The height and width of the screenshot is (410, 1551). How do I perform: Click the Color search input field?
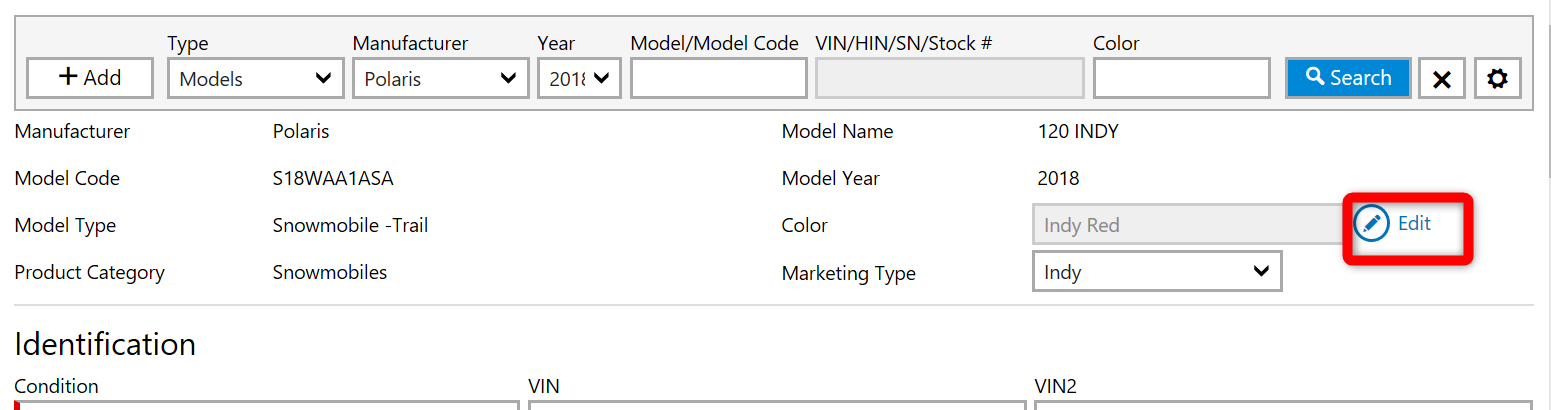1181,78
